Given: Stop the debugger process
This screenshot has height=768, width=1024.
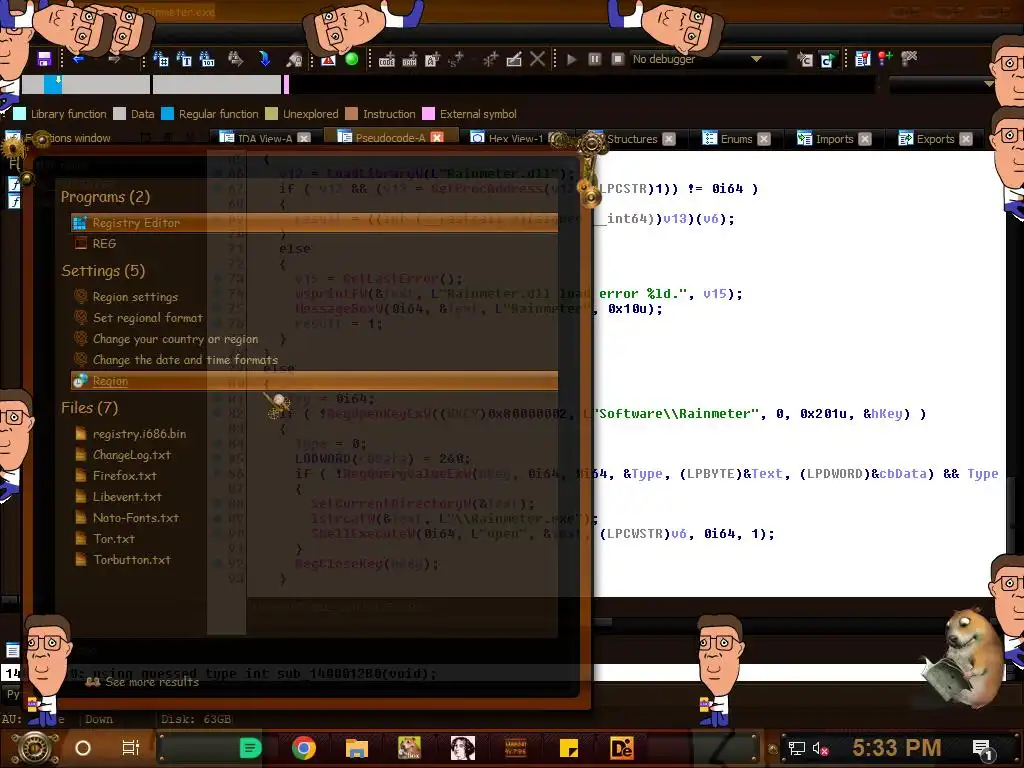Looking at the screenshot, I should click(x=617, y=59).
